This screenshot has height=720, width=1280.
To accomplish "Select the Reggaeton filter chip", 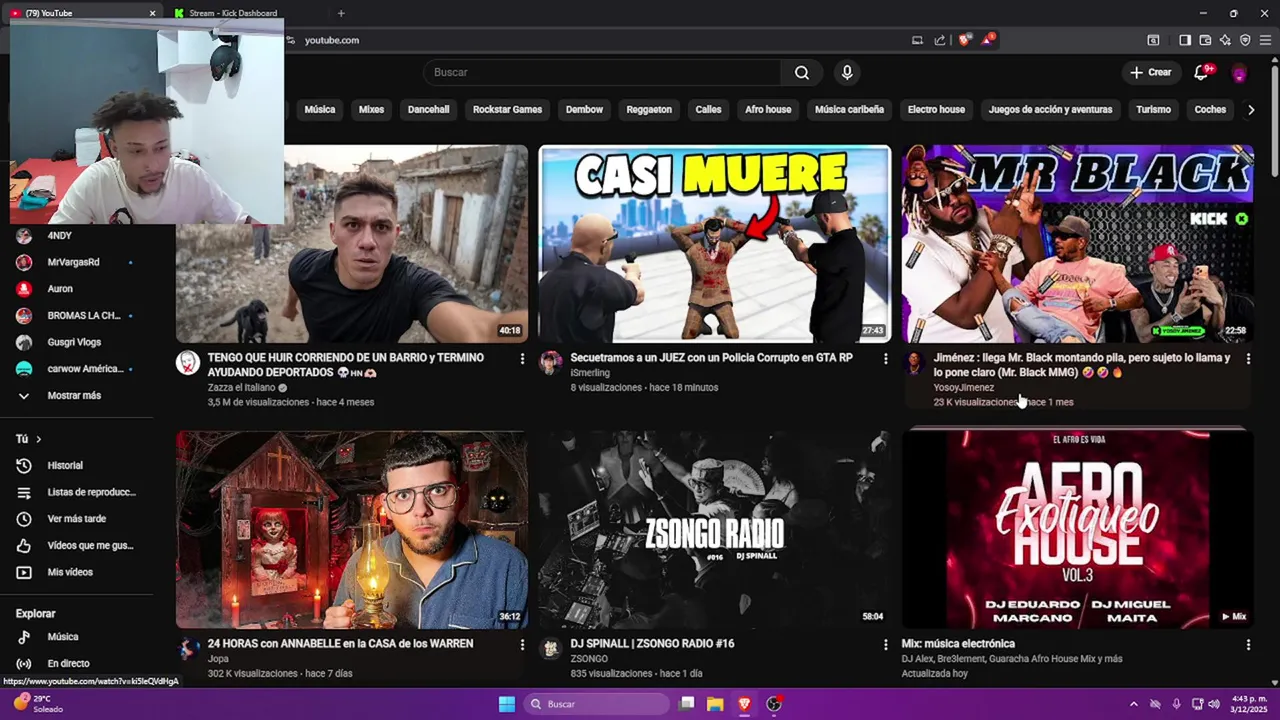I will 649,109.
